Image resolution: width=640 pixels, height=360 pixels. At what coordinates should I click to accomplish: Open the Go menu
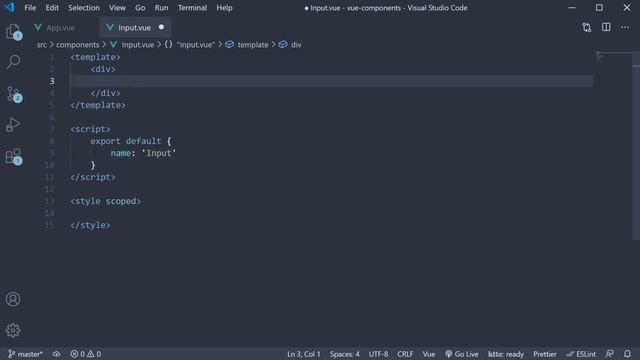[140, 8]
